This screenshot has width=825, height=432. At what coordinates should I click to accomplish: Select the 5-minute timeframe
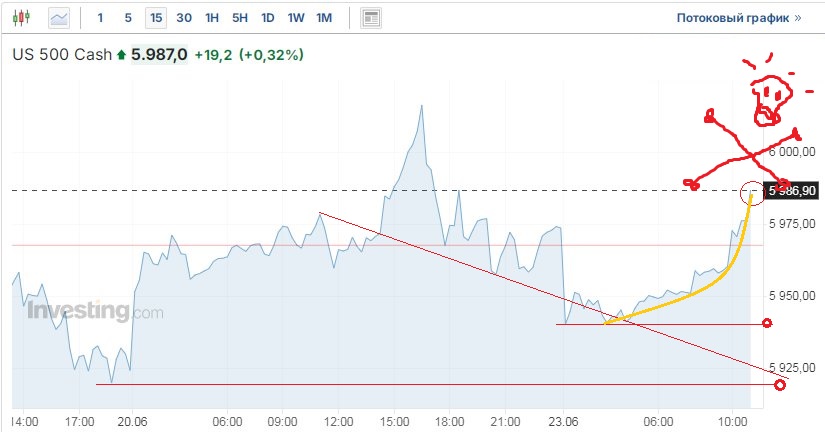[x=127, y=18]
